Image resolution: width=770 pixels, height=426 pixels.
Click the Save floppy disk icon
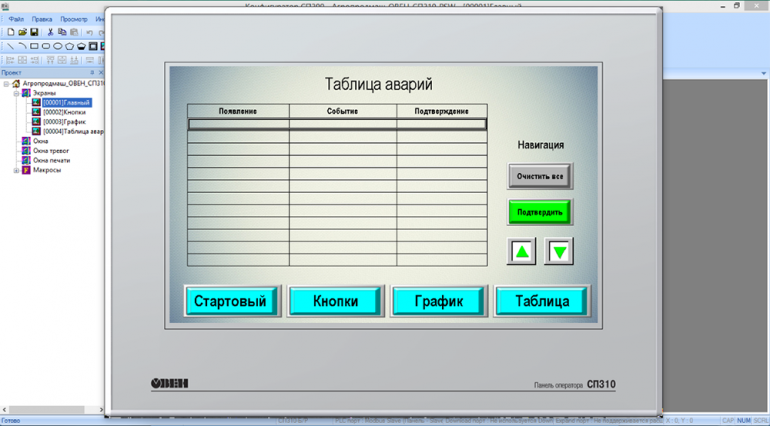[x=34, y=32]
